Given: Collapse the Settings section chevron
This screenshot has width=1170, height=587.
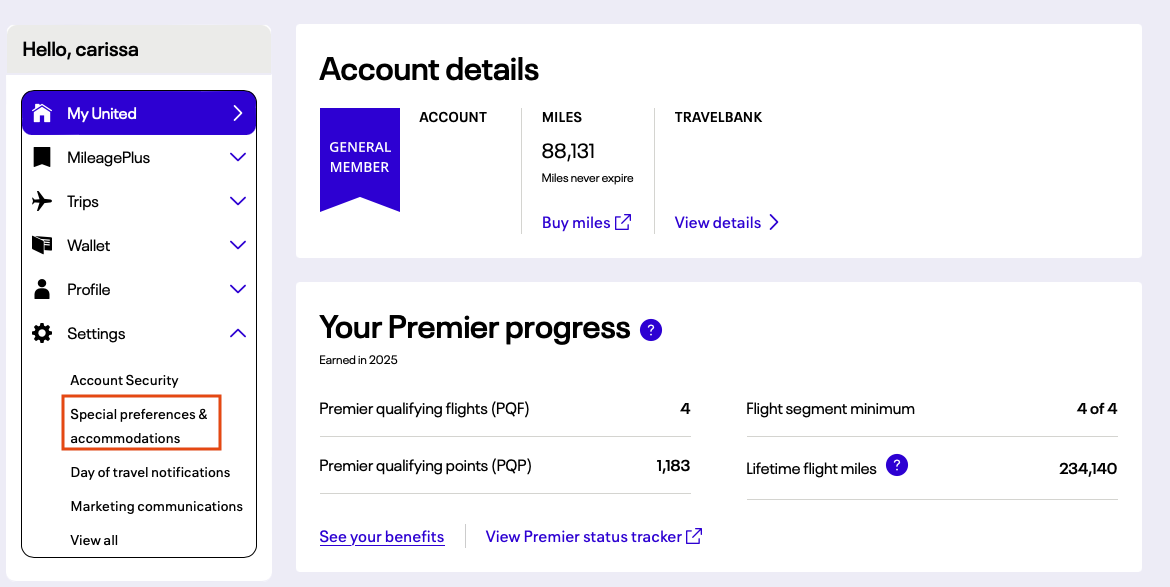Looking at the screenshot, I should click(238, 333).
